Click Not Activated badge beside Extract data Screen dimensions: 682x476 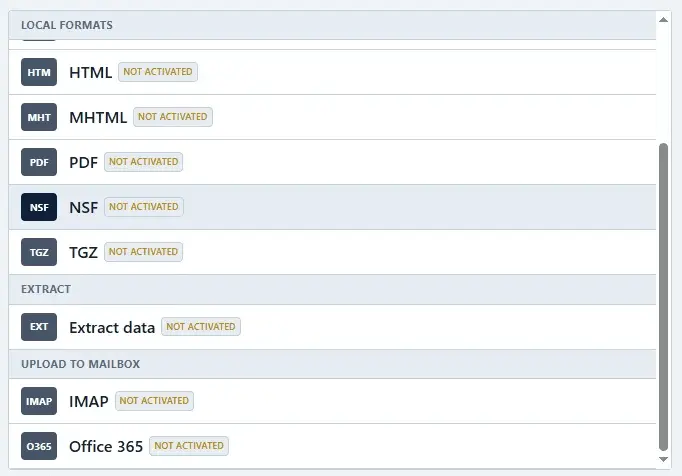pos(201,327)
